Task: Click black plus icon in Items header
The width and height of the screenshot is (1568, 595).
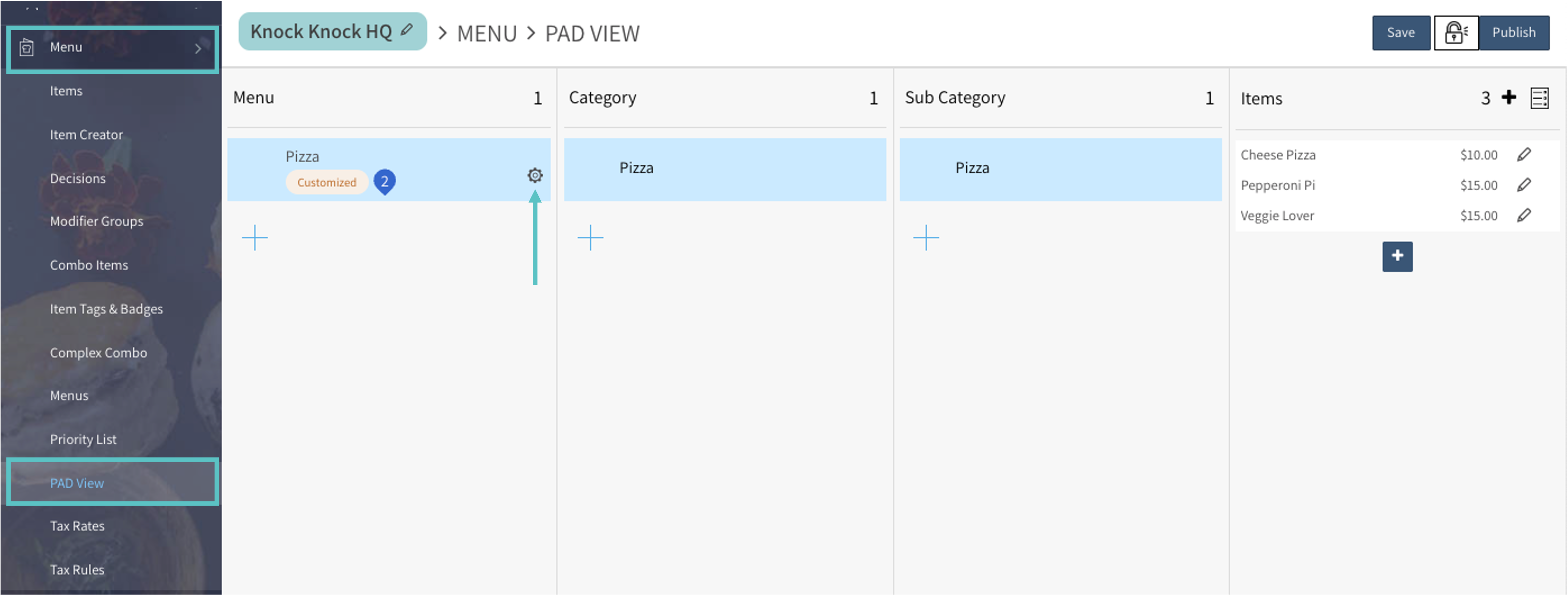Action: pyautogui.click(x=1508, y=97)
